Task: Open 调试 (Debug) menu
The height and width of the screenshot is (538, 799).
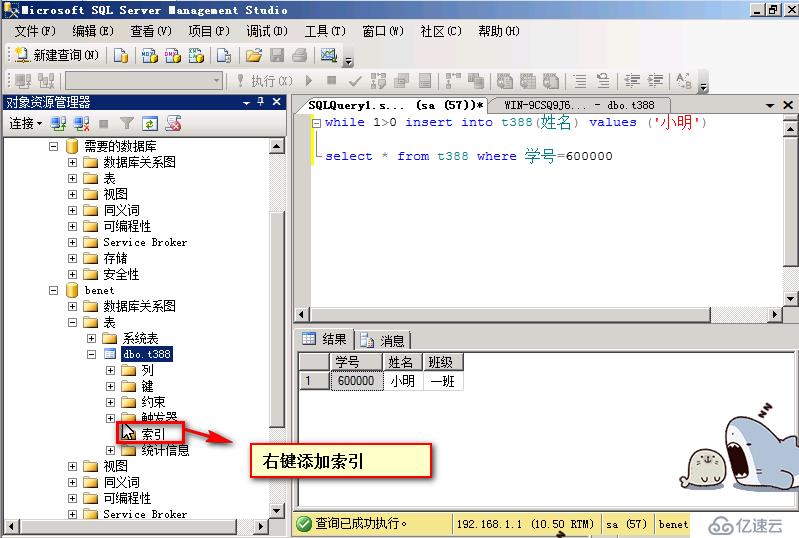Action: (267, 31)
